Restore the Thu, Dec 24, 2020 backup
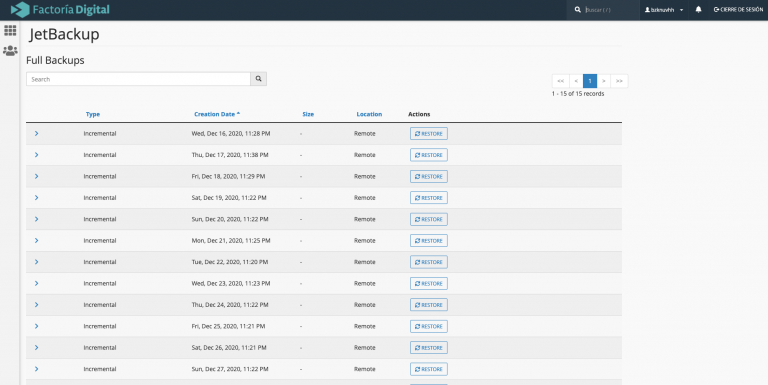768x385 pixels. click(429, 305)
